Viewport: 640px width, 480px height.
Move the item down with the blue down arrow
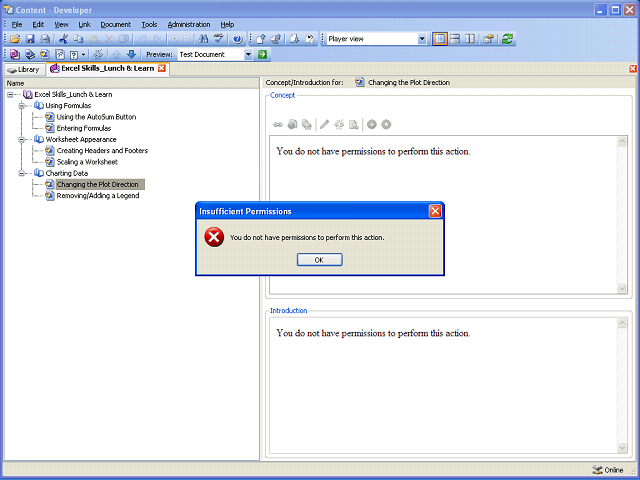pos(131,54)
